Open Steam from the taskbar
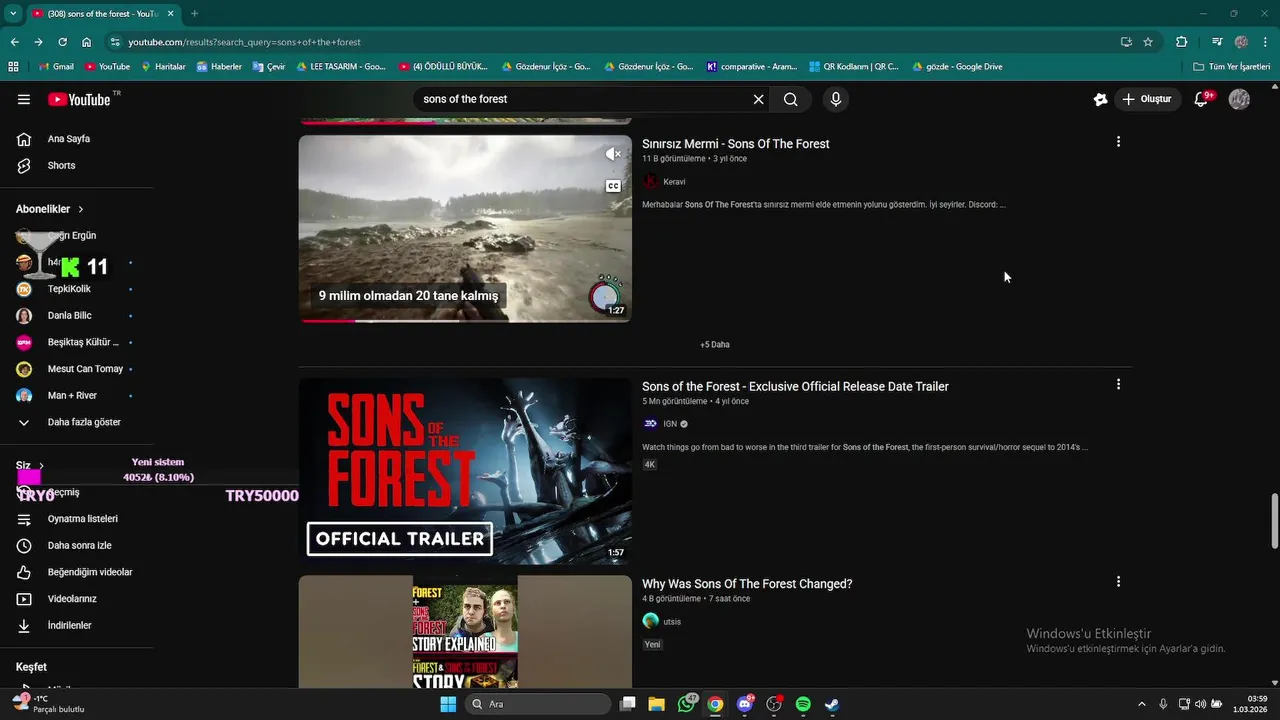Viewport: 1280px width, 720px height. (x=832, y=704)
